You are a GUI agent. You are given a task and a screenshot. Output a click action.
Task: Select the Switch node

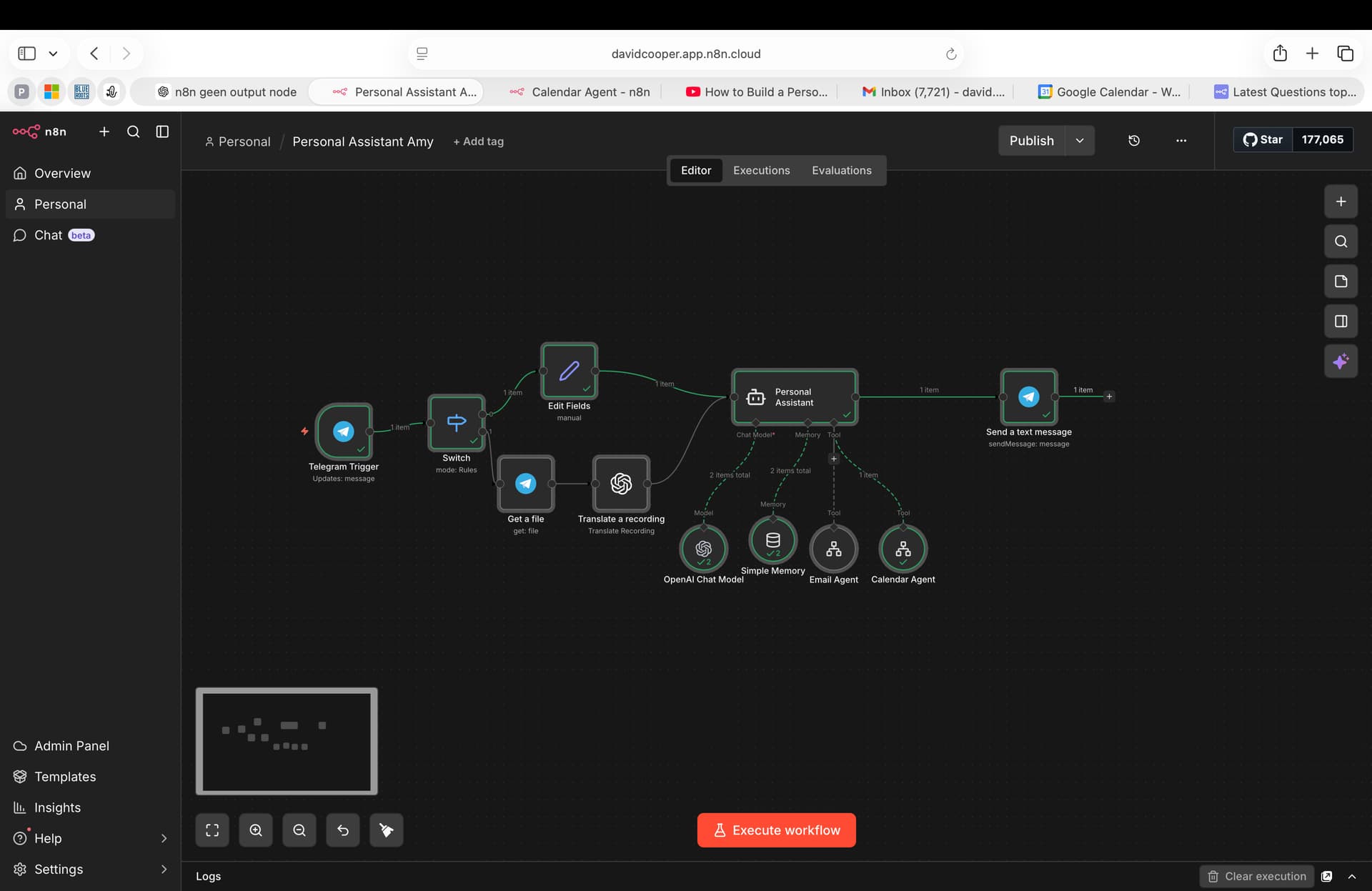tap(456, 422)
